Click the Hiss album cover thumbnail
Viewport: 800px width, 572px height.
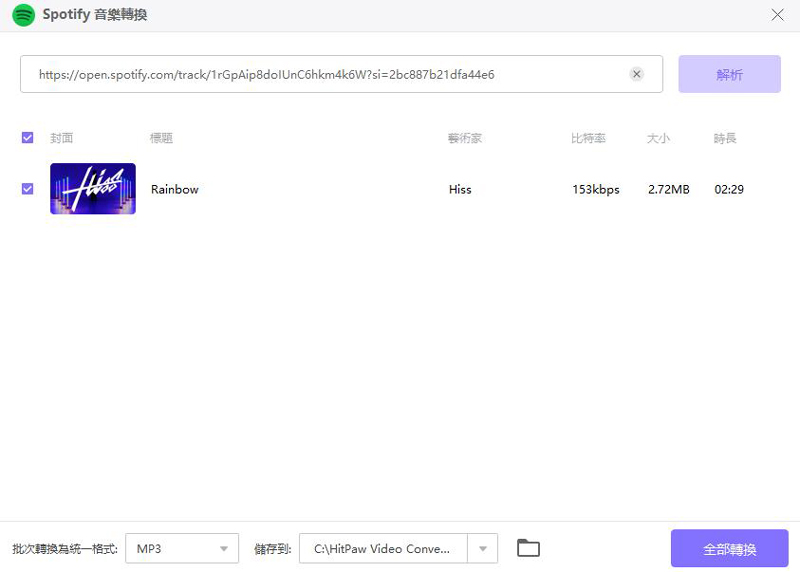coord(93,189)
